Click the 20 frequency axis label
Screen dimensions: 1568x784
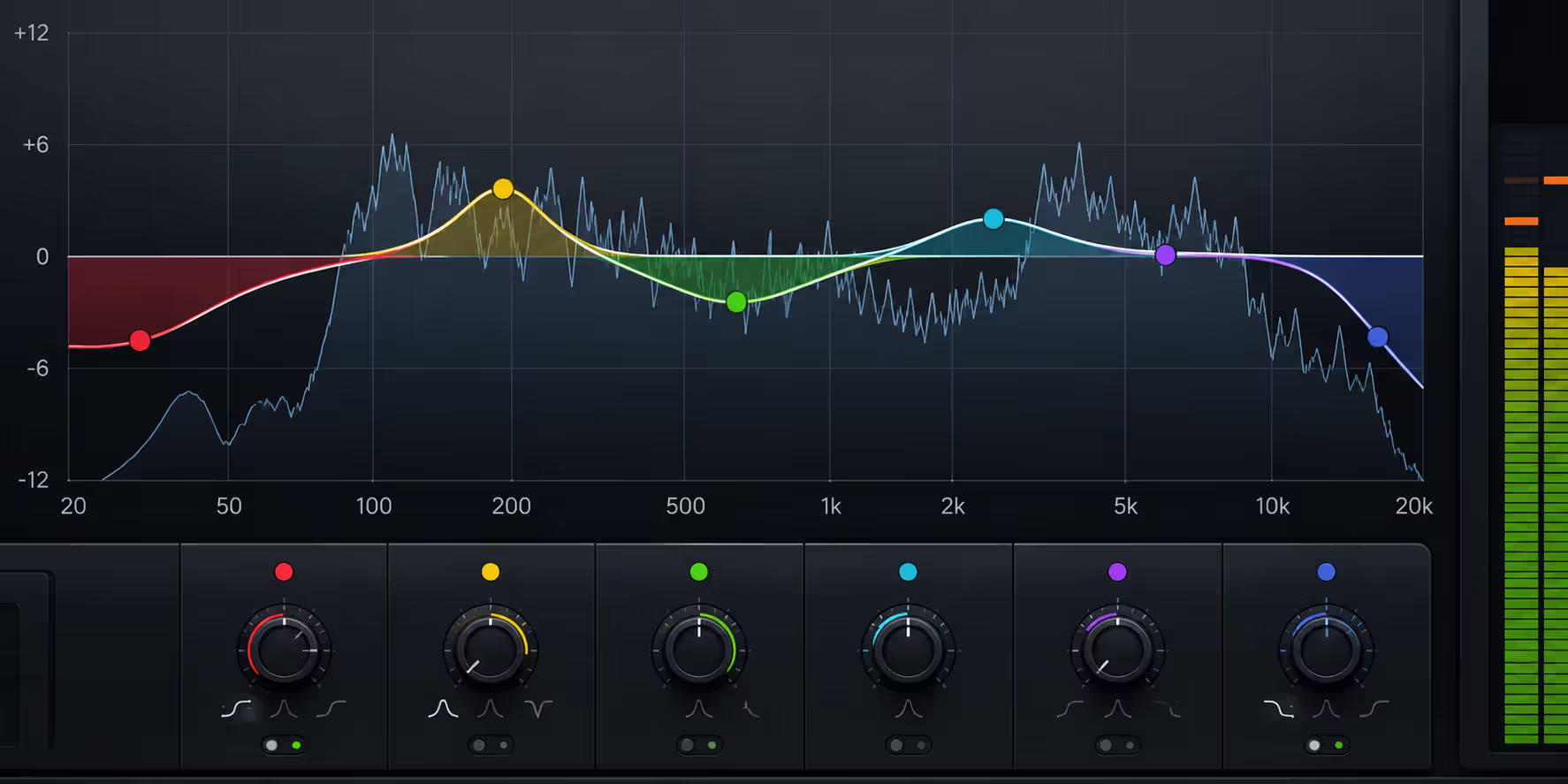pos(73,506)
